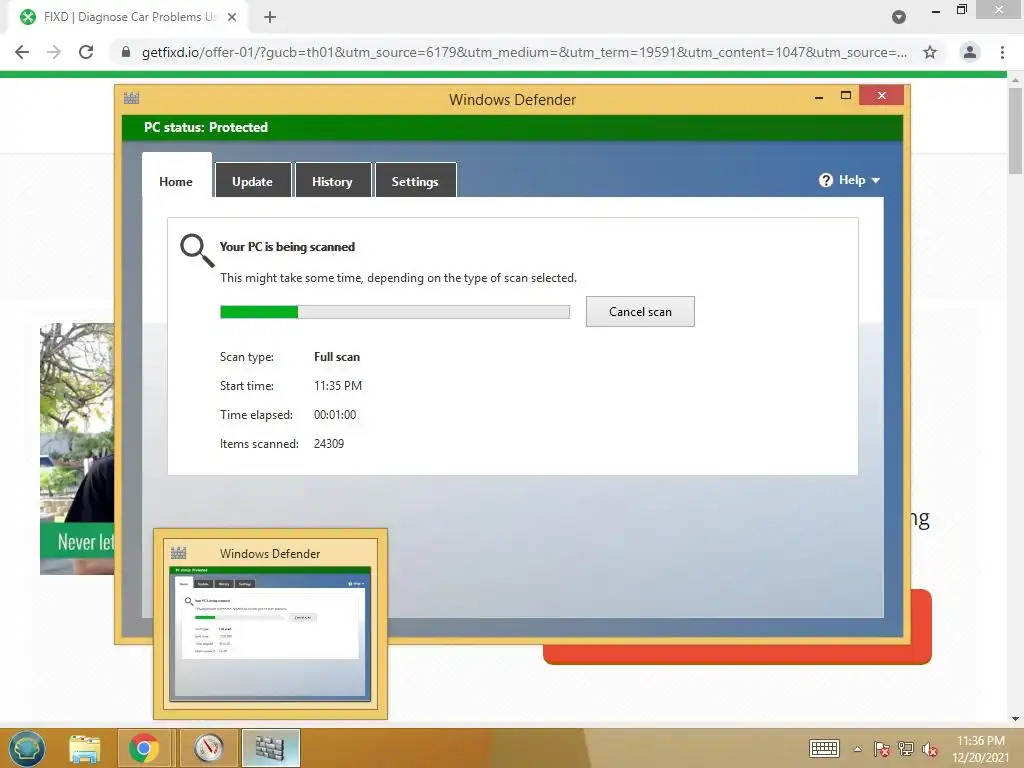This screenshot has height=768, width=1024.
Task: Click the Help question mark icon
Action: pos(826,180)
